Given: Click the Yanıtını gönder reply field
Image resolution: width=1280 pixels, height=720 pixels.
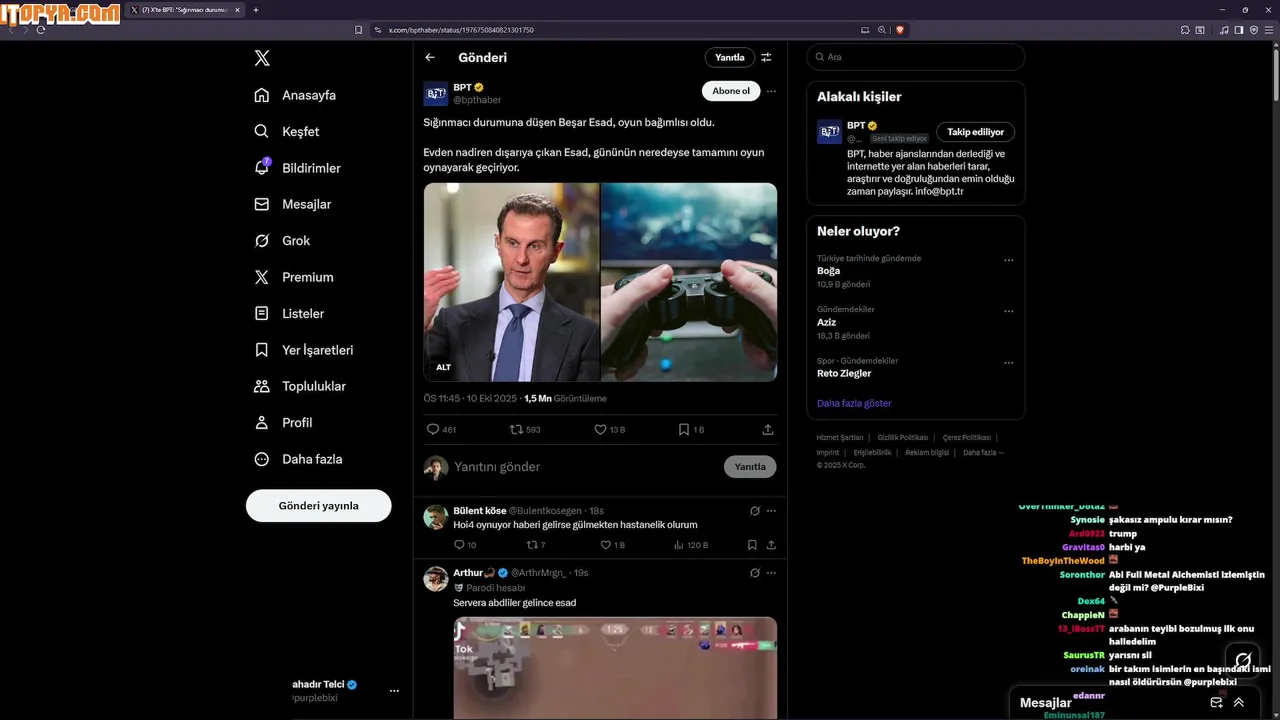Looking at the screenshot, I should pos(585,467).
